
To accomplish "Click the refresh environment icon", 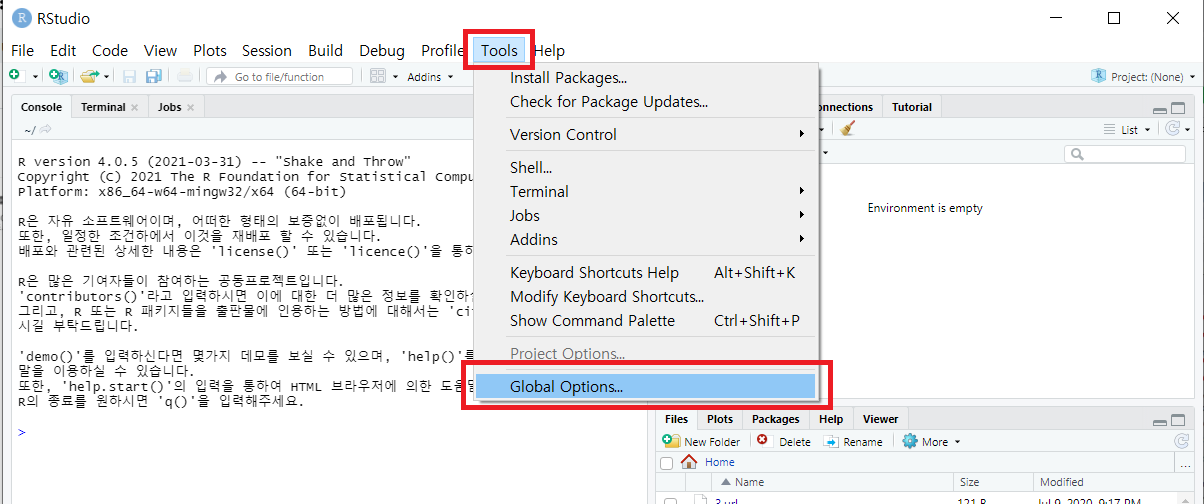I will coord(1173,129).
